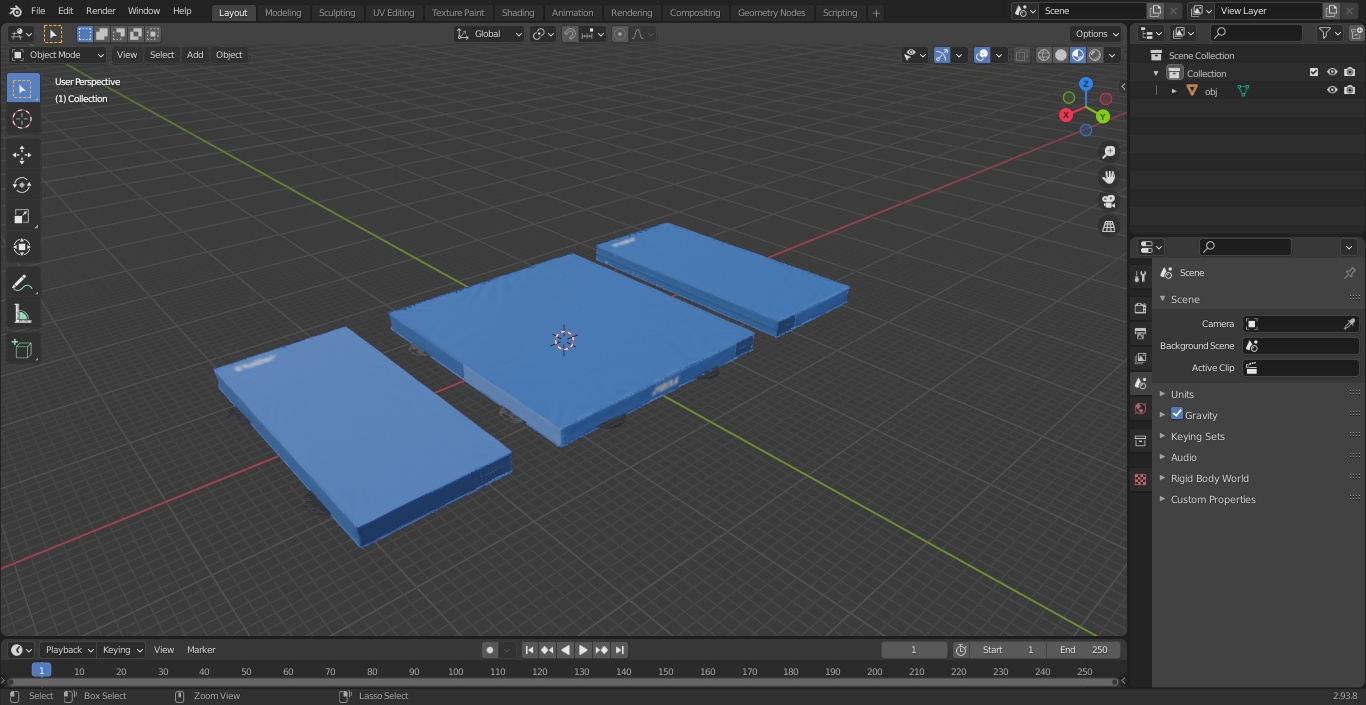Toggle the camera view icon
Screen dimensions: 1366x705
pyautogui.click(x=1108, y=201)
